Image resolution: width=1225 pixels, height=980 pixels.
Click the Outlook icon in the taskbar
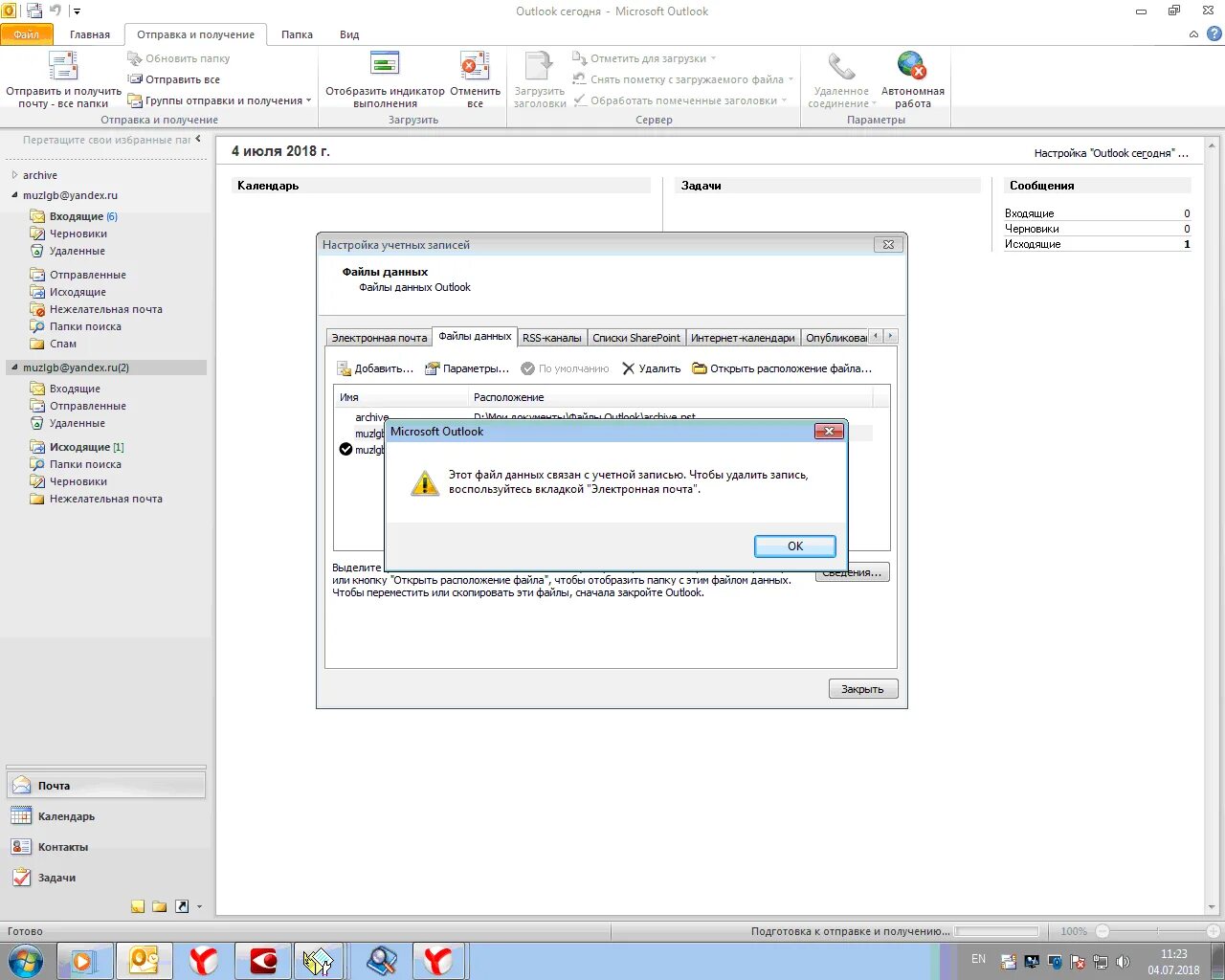tap(145, 960)
